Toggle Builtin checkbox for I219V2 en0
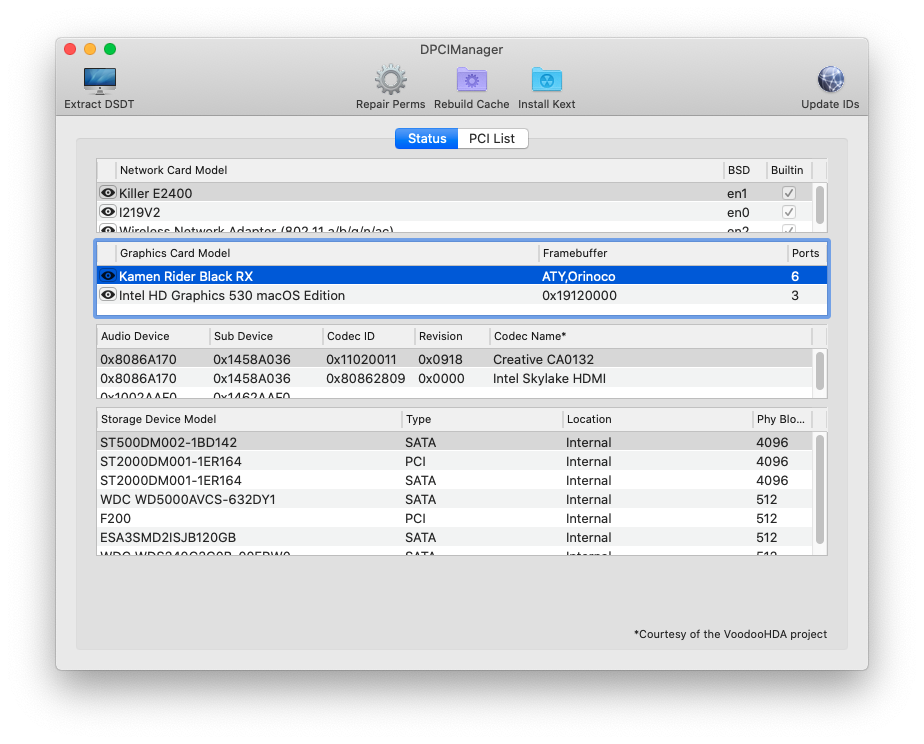This screenshot has width=924, height=744. 788,212
